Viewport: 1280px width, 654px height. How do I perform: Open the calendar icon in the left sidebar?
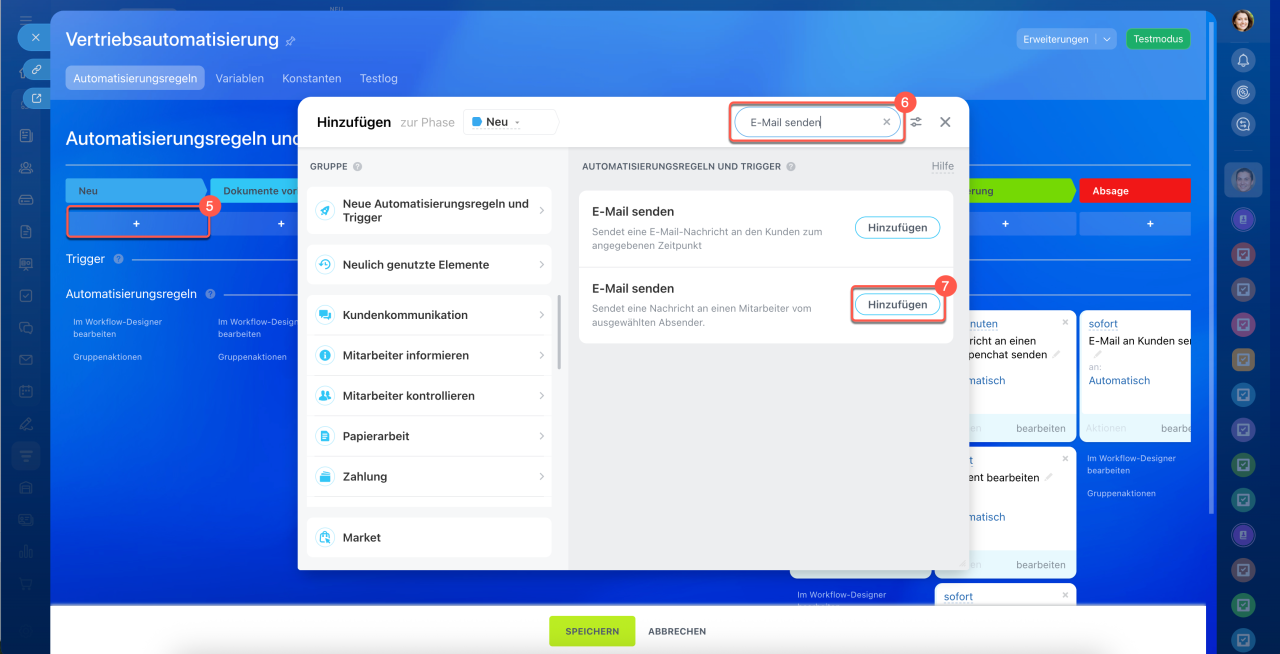(x=26, y=391)
